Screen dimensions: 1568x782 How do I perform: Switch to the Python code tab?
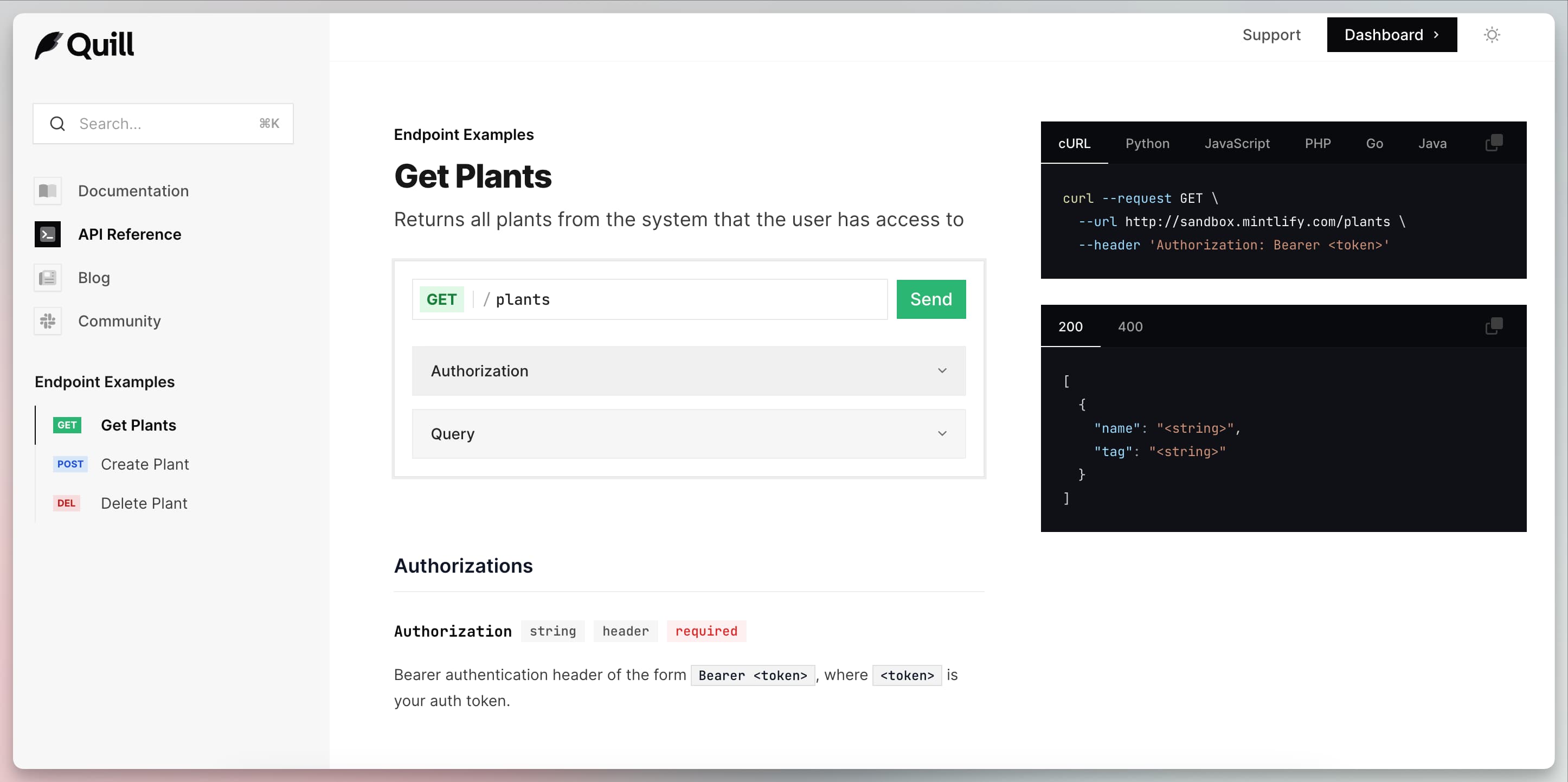[x=1147, y=144]
